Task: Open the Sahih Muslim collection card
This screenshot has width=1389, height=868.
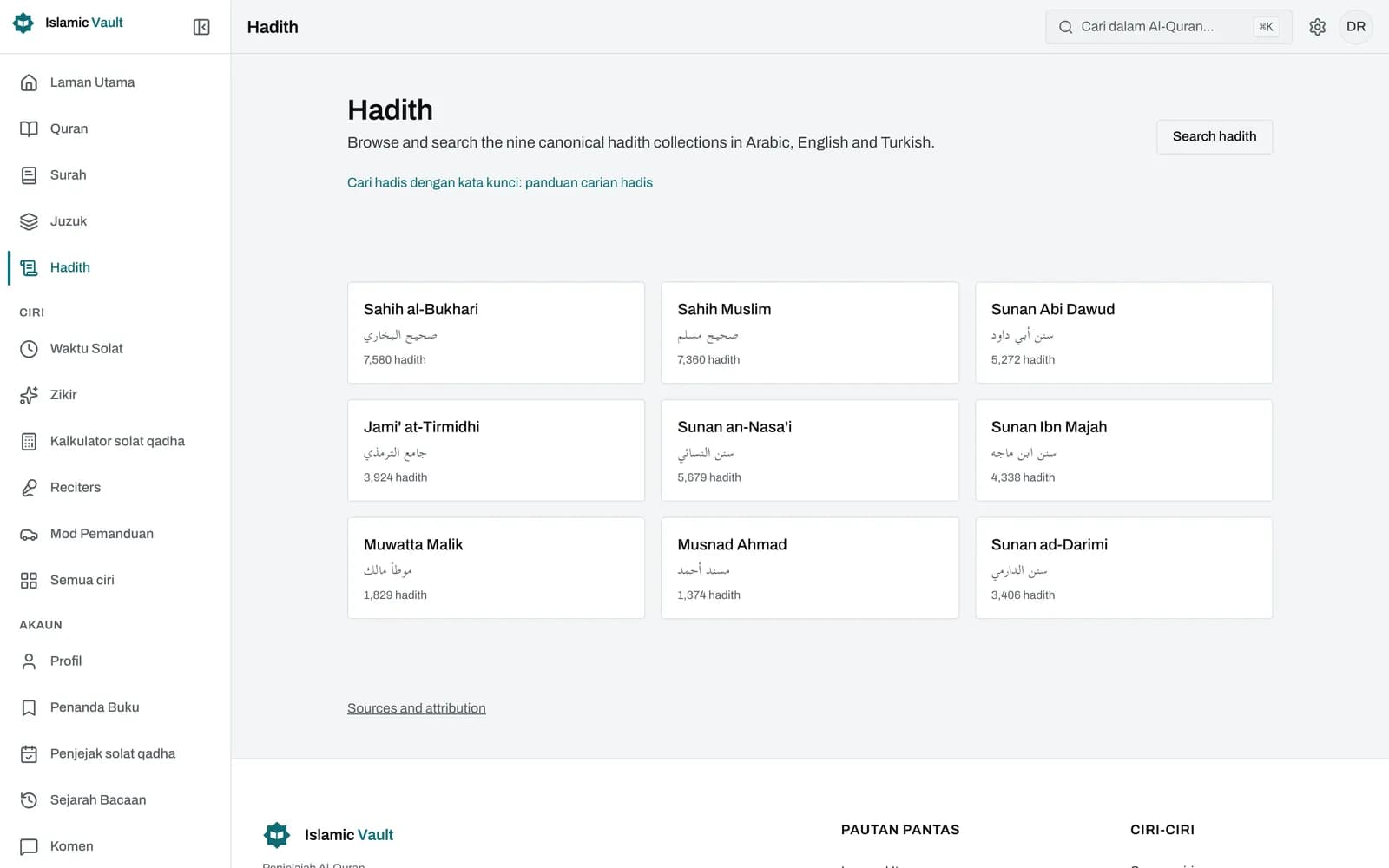Action: pyautogui.click(x=810, y=332)
